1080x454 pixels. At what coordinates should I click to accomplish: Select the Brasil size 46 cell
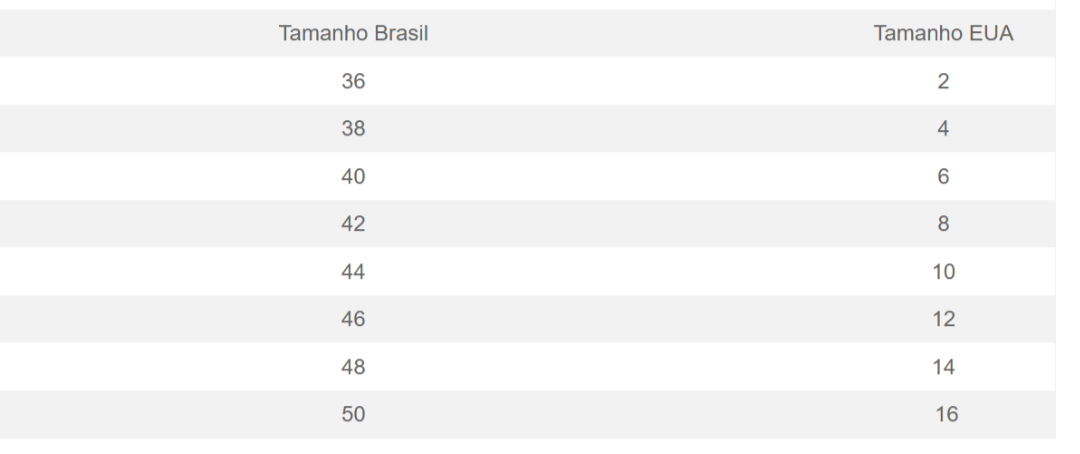tap(353, 319)
